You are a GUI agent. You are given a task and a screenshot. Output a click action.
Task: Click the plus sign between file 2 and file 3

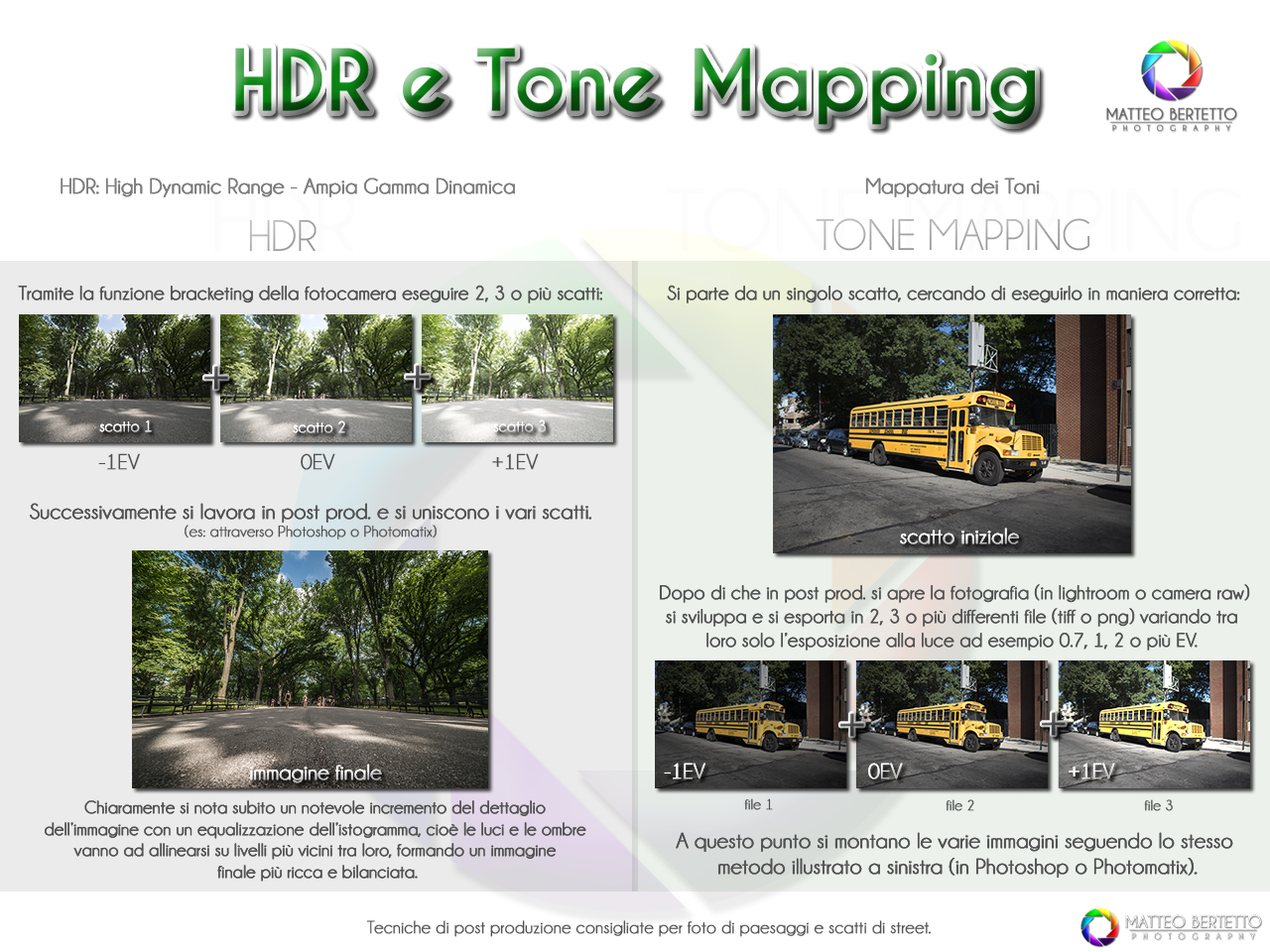[1054, 724]
